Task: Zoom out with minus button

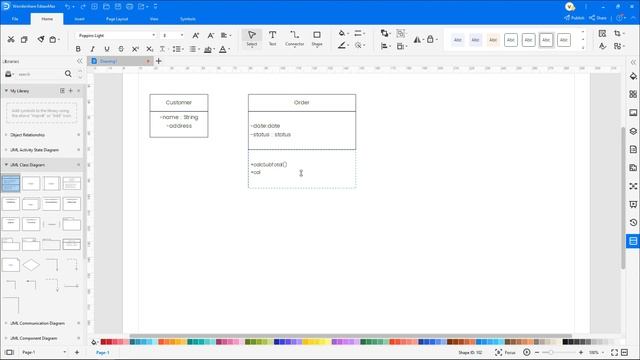Action: (x=537, y=352)
